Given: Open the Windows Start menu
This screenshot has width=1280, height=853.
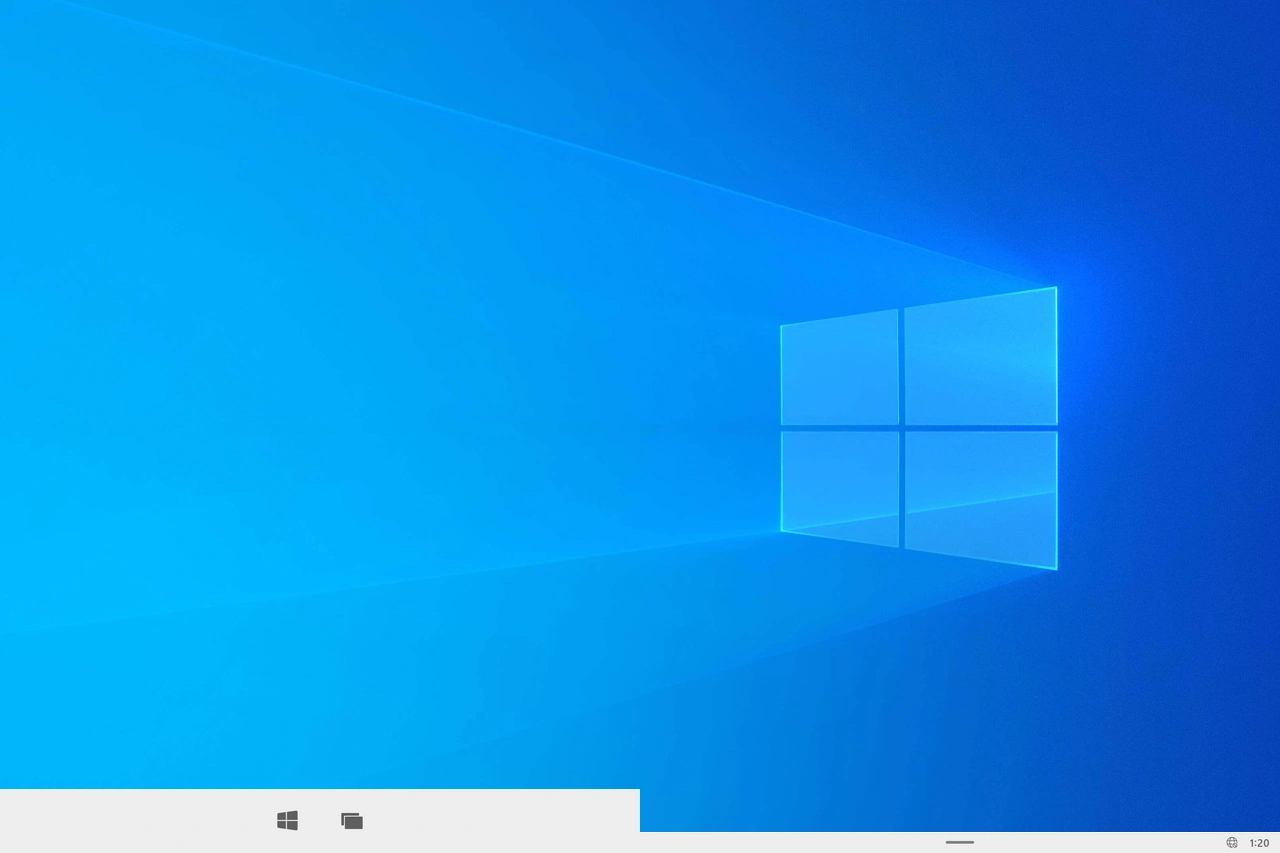Looking at the screenshot, I should click(287, 821).
